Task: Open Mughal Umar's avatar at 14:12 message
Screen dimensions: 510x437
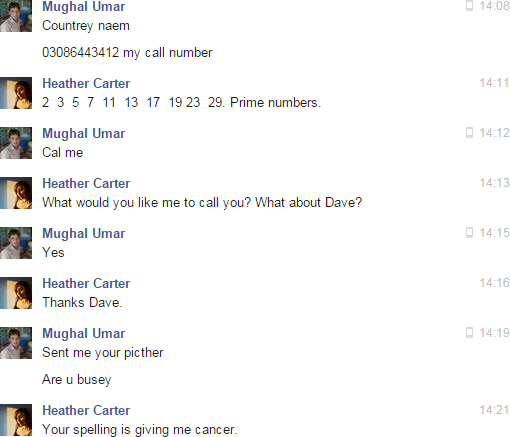Action: 16,143
